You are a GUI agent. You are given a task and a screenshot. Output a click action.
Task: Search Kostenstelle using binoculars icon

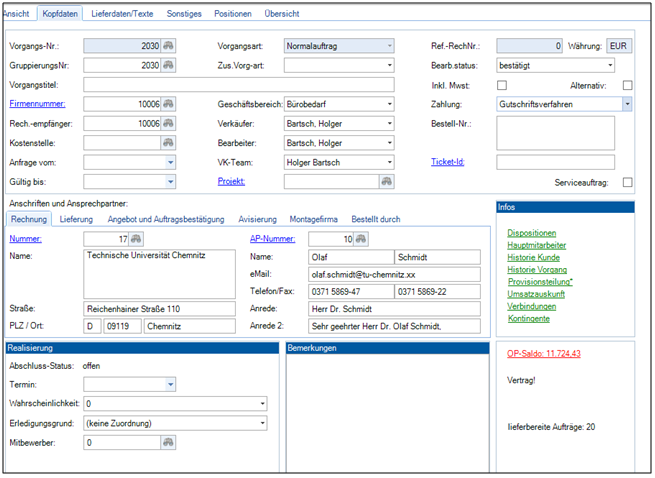click(169, 143)
